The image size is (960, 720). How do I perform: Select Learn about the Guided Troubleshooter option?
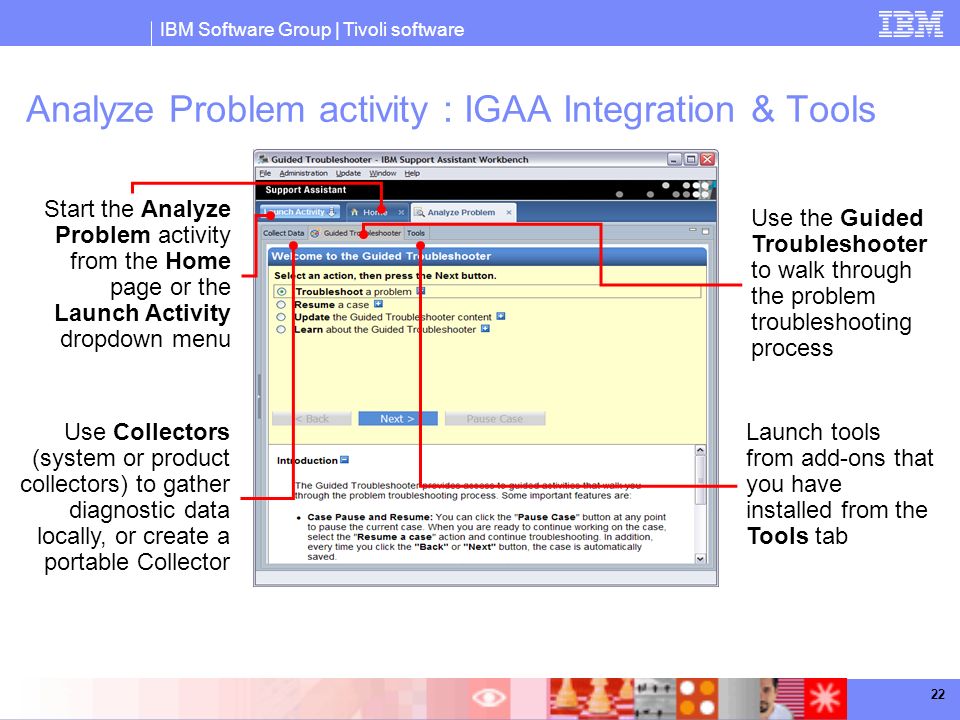tap(281, 329)
